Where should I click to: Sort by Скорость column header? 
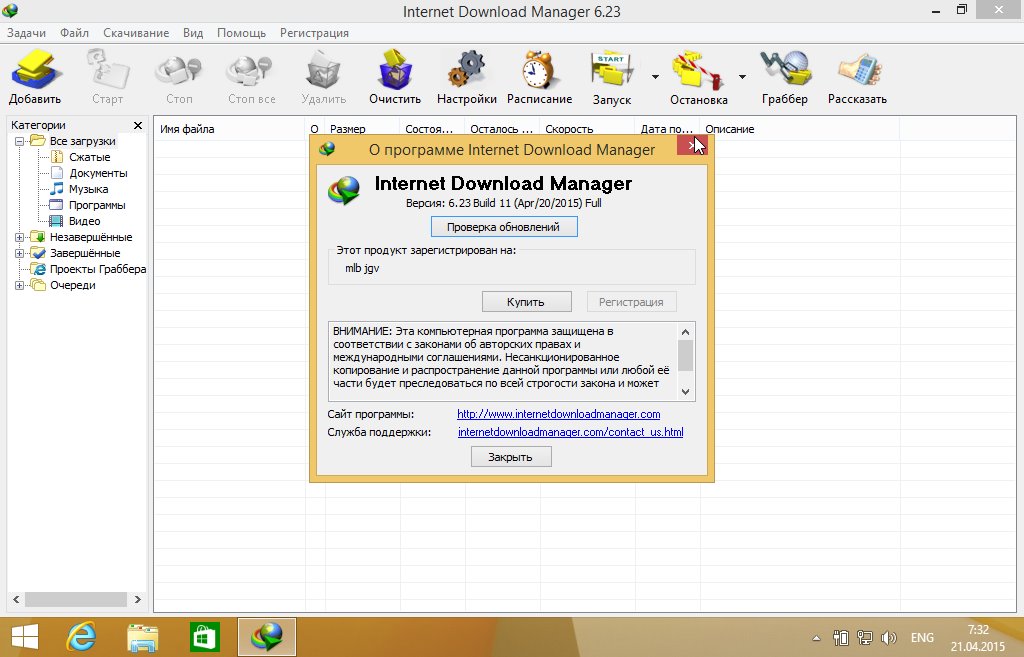point(586,129)
